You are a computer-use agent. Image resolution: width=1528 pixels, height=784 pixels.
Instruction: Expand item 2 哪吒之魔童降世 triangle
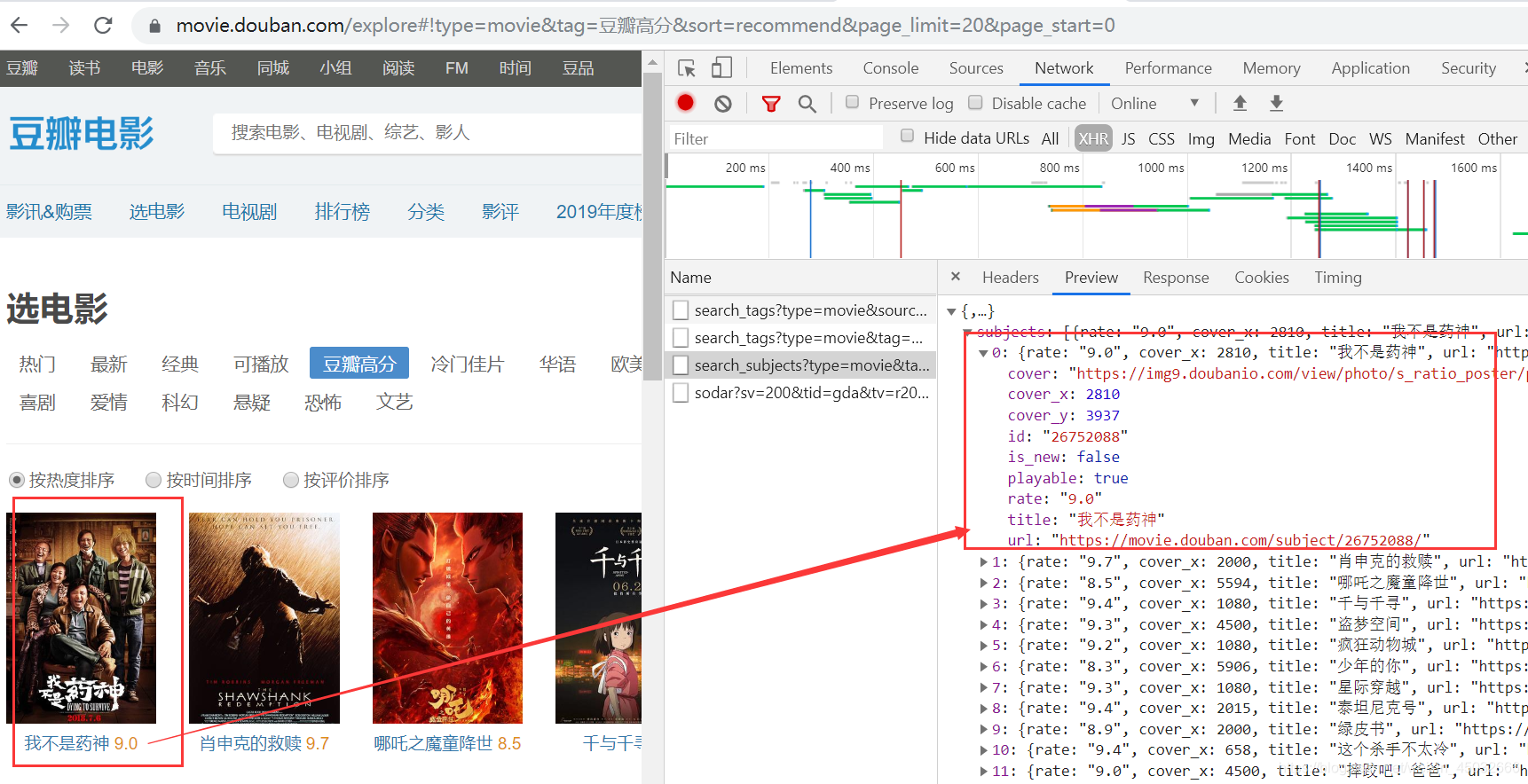(x=983, y=583)
